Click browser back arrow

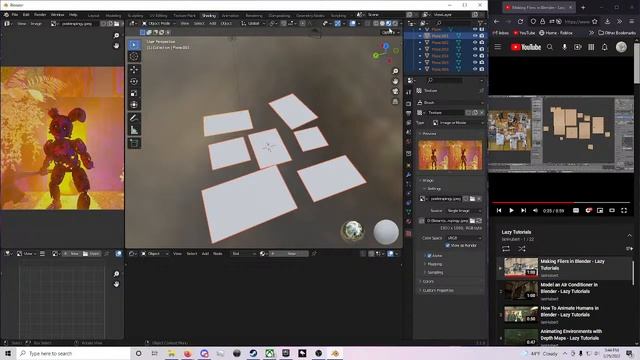tap(497, 21)
